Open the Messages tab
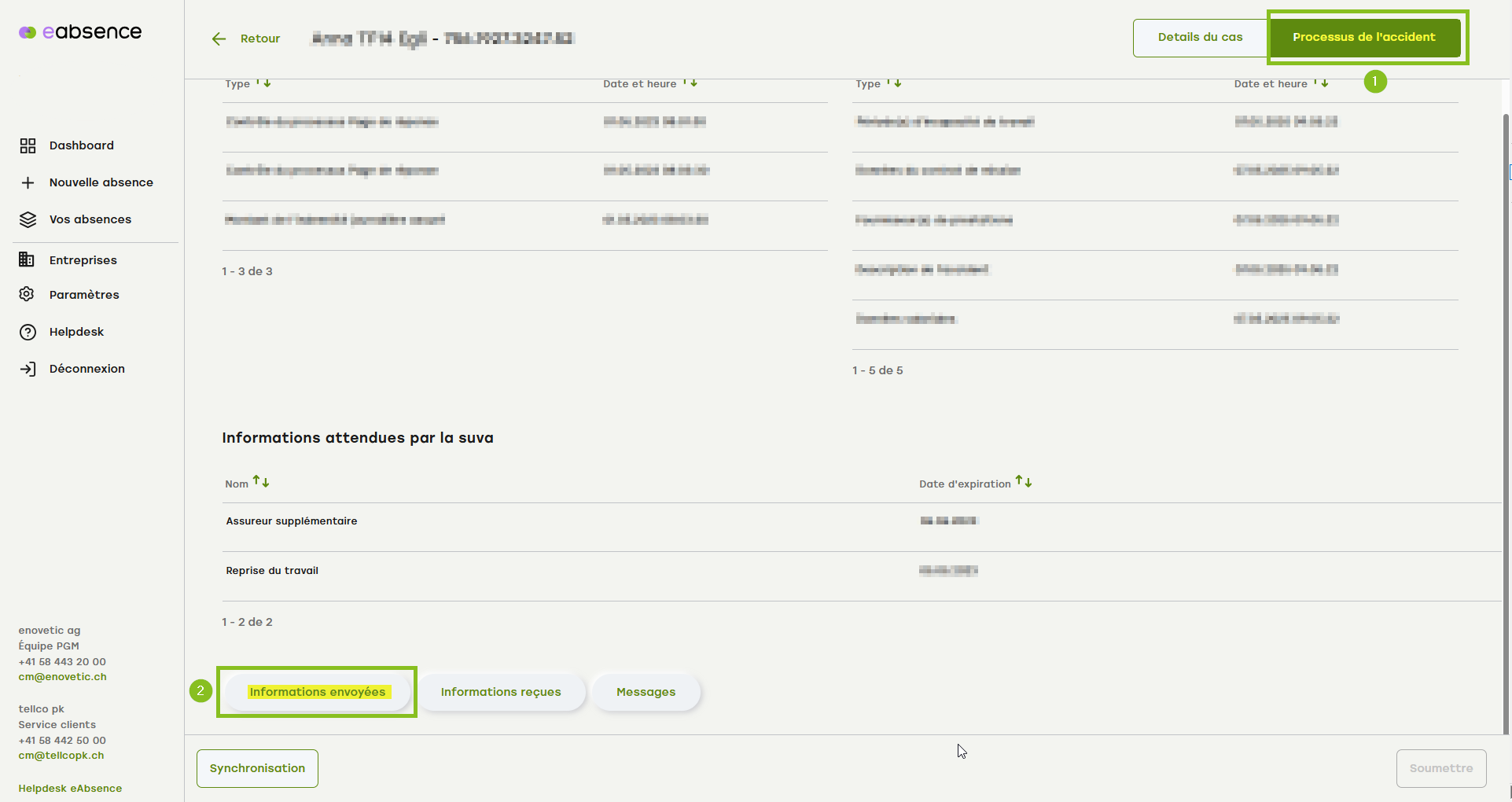The height and width of the screenshot is (802, 1512). [646, 692]
